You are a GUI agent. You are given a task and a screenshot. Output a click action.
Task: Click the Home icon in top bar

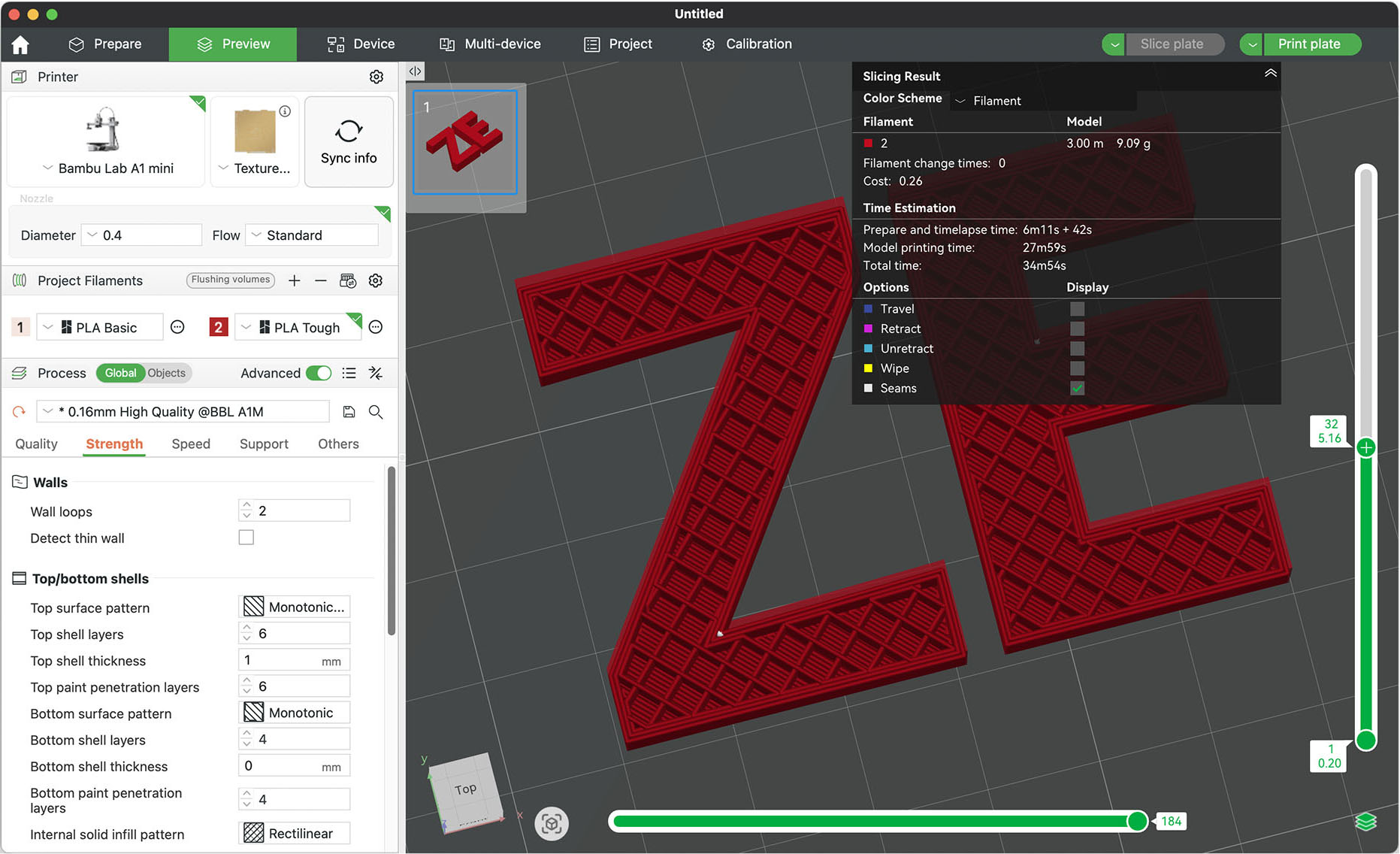(x=20, y=45)
